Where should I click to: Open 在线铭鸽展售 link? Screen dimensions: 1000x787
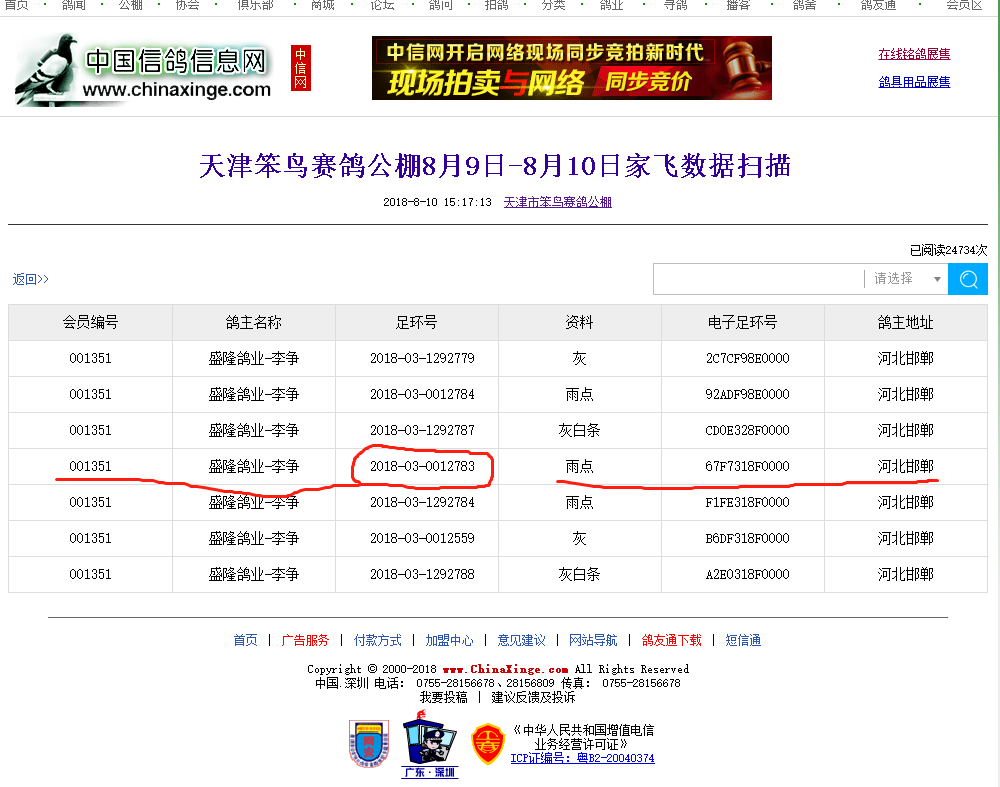click(914, 54)
